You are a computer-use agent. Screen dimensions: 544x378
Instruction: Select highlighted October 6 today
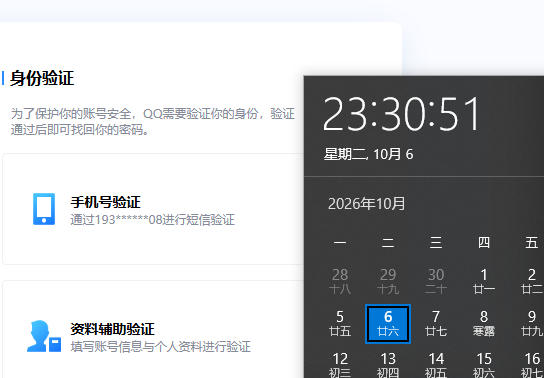(x=388, y=324)
